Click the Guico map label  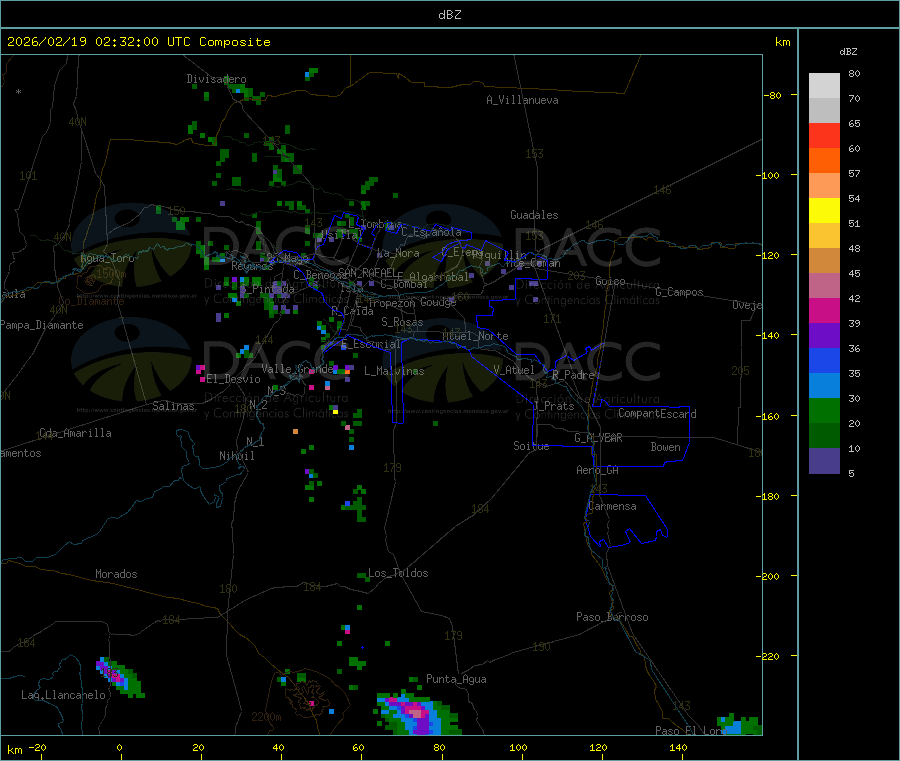(x=610, y=281)
